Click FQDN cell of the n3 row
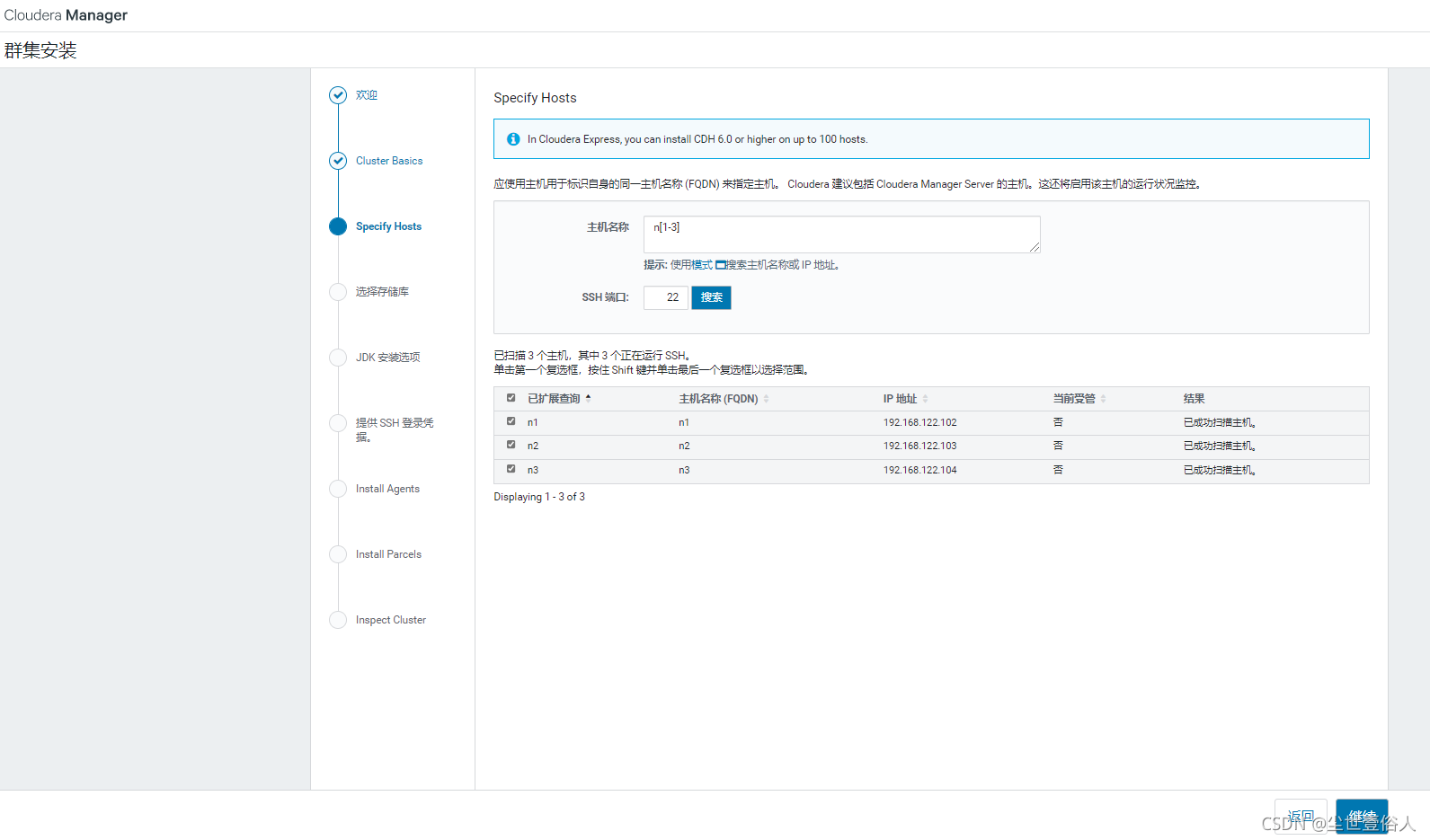 tap(684, 470)
